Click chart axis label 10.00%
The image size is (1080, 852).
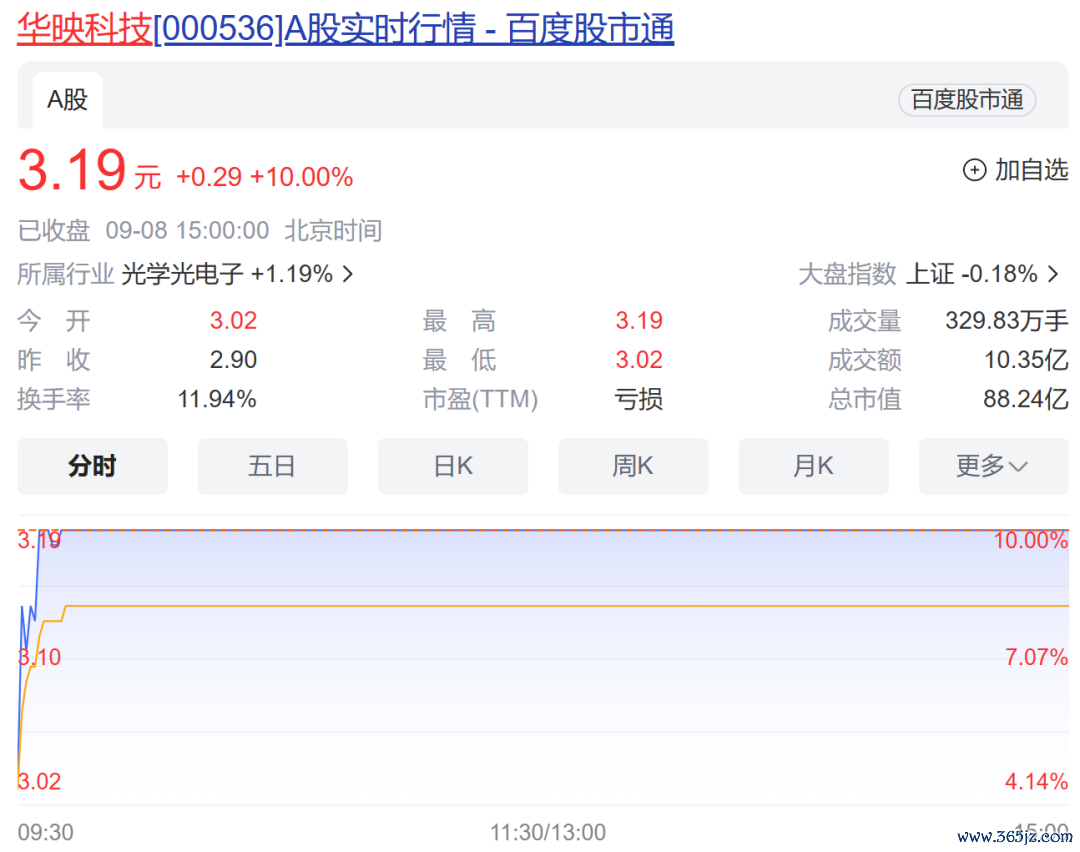pyautogui.click(x=1031, y=541)
